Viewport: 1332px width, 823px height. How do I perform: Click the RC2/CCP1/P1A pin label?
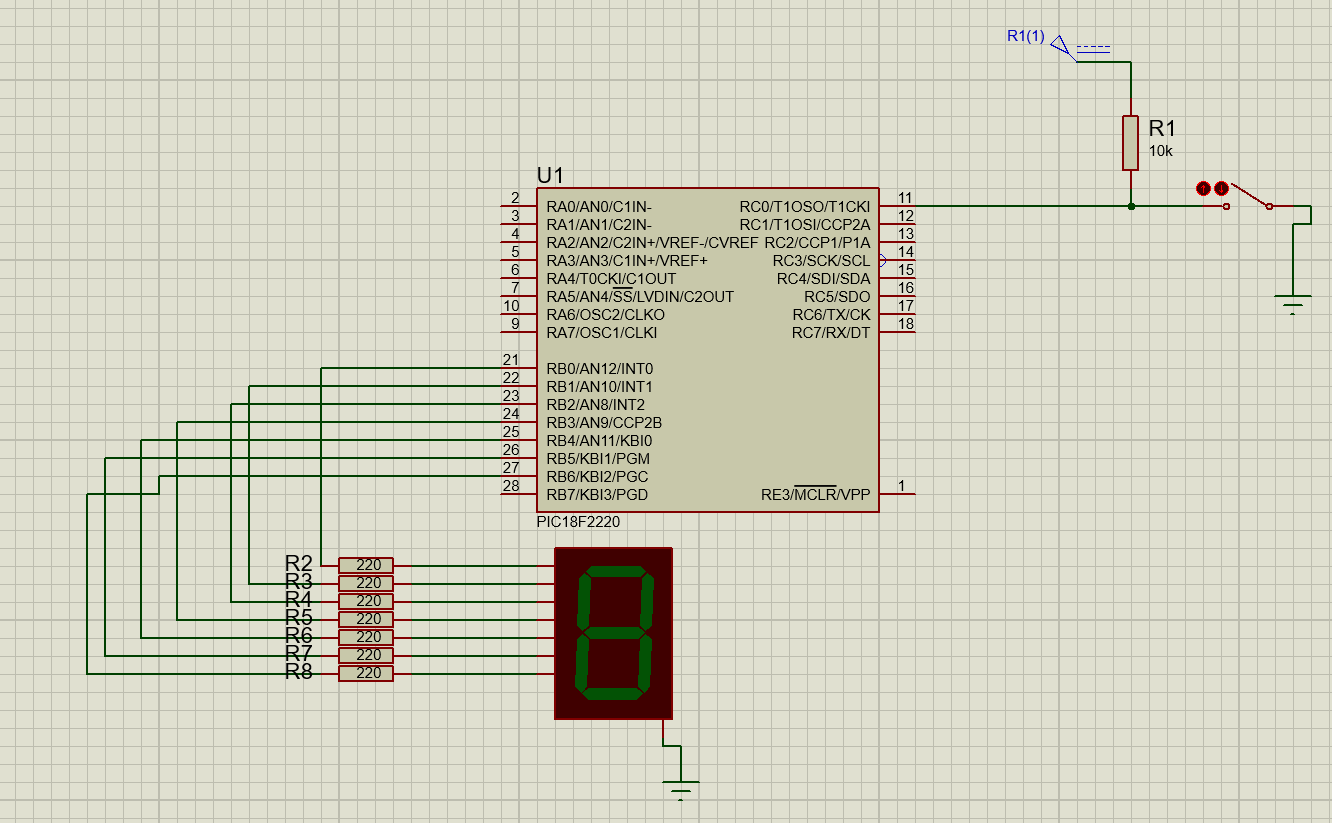coord(818,243)
